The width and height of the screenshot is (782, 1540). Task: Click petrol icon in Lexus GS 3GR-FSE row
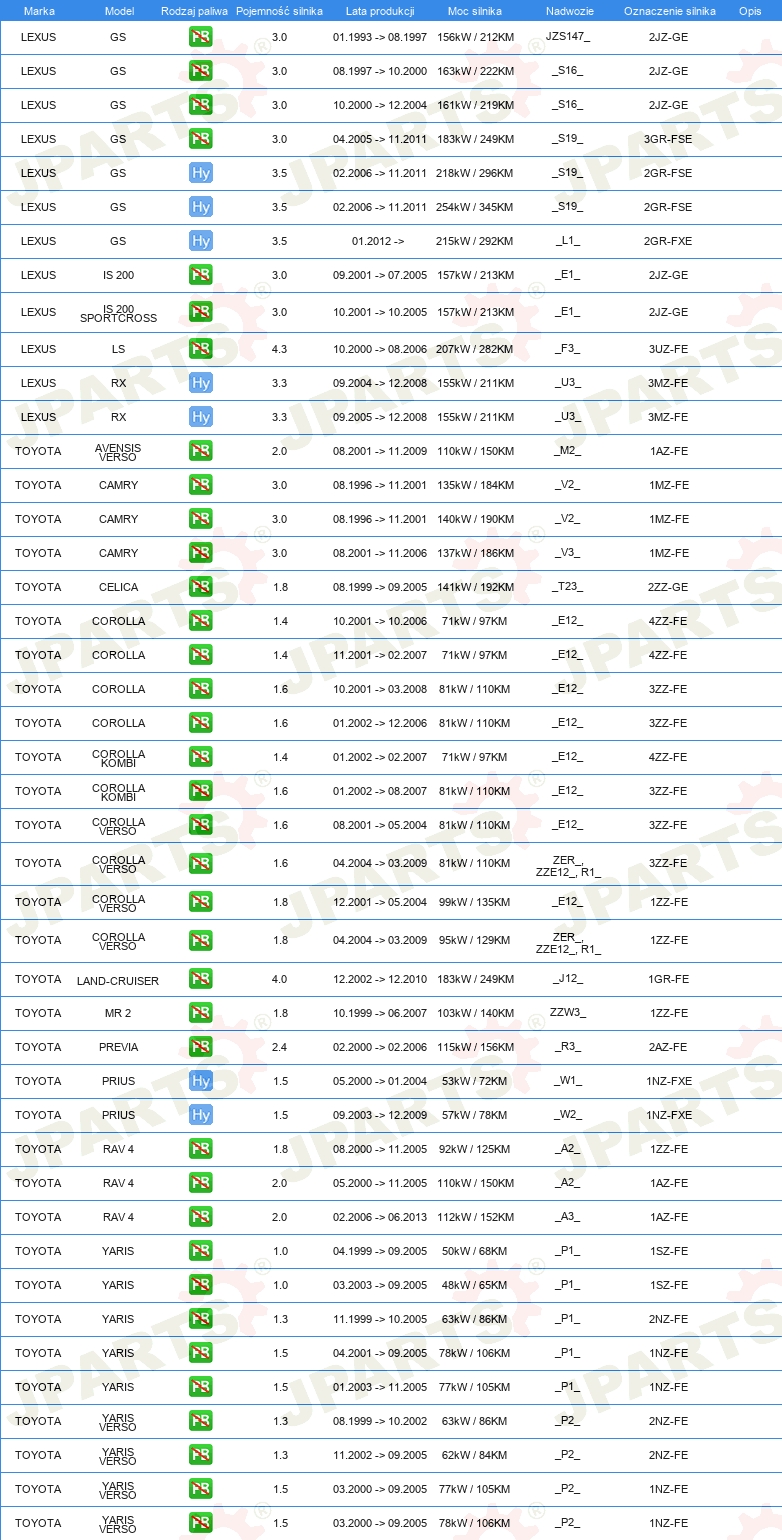200,139
